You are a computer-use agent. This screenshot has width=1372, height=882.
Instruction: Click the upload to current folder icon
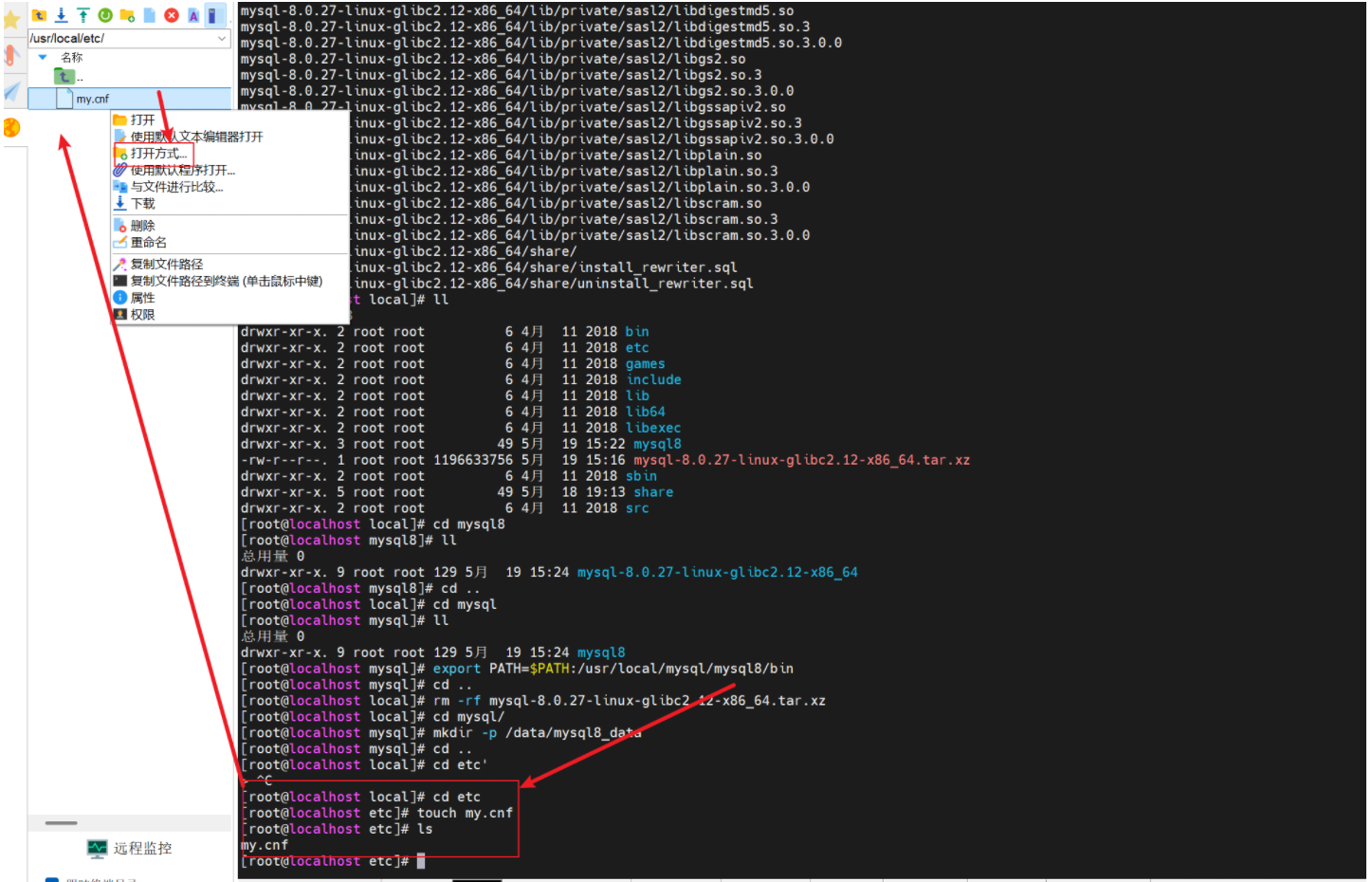pos(82,15)
